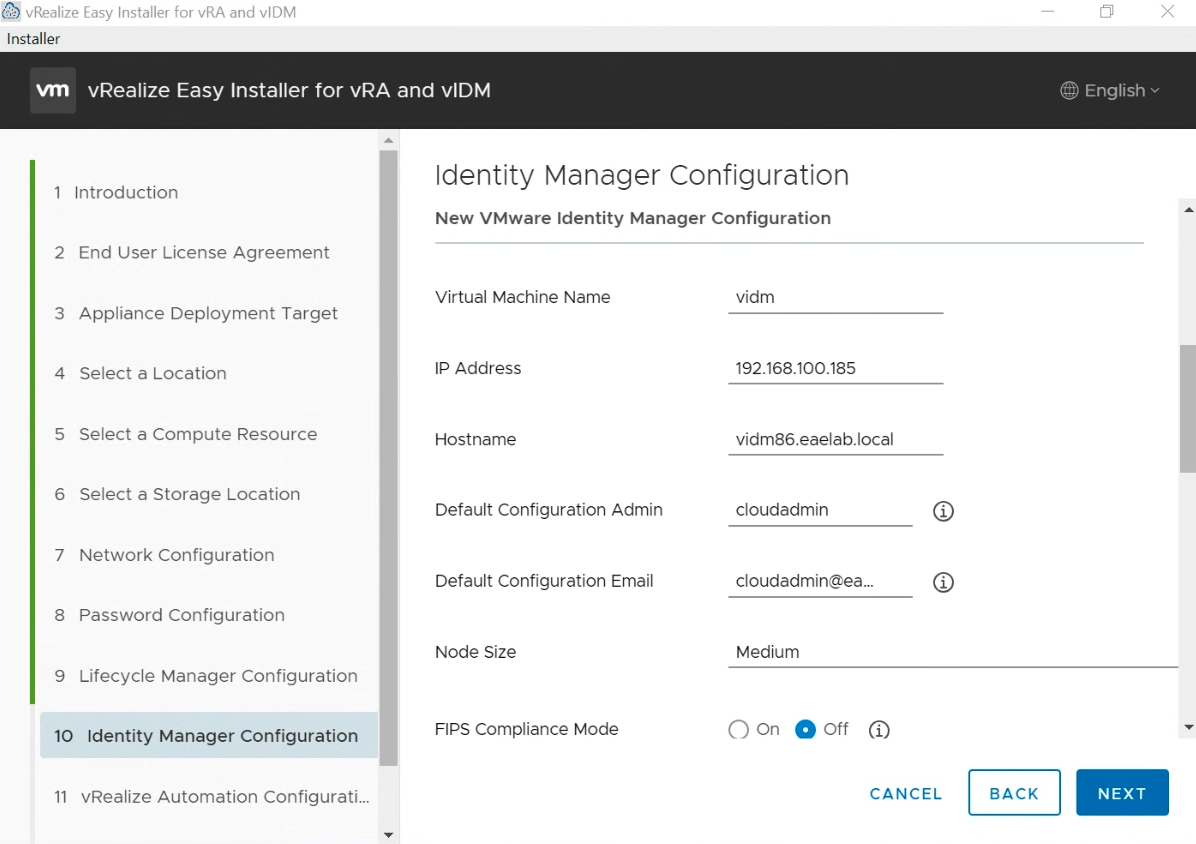
Task: Click the vRealize Easy Installer title bar icon
Action: pyautogui.click(x=12, y=11)
